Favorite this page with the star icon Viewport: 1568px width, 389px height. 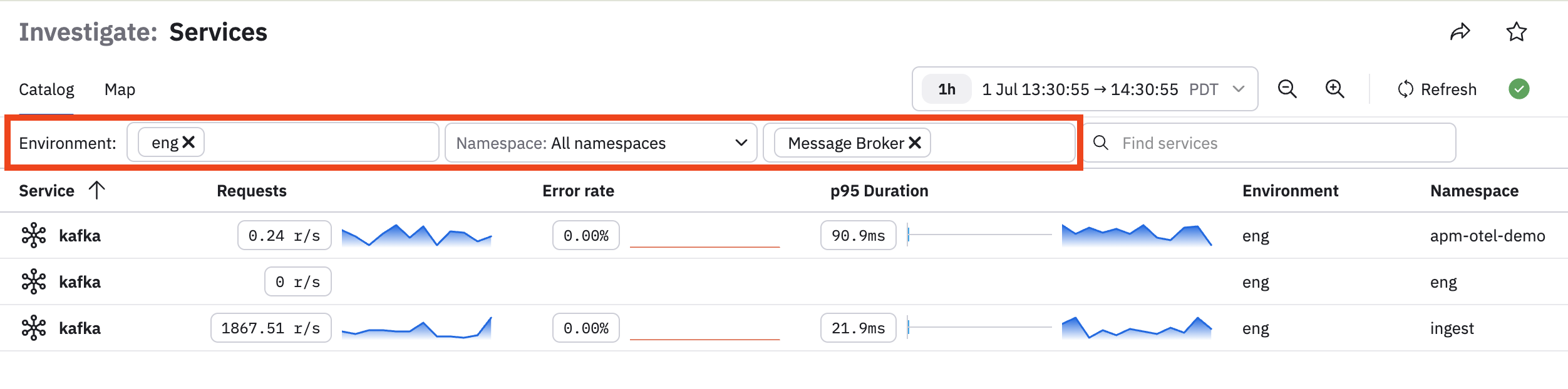(1516, 32)
